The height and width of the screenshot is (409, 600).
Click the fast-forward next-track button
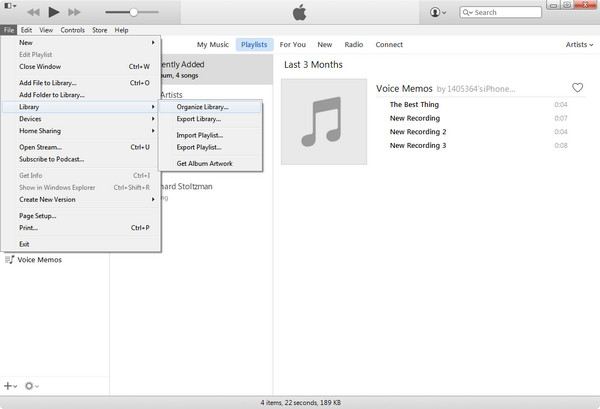click(x=74, y=12)
